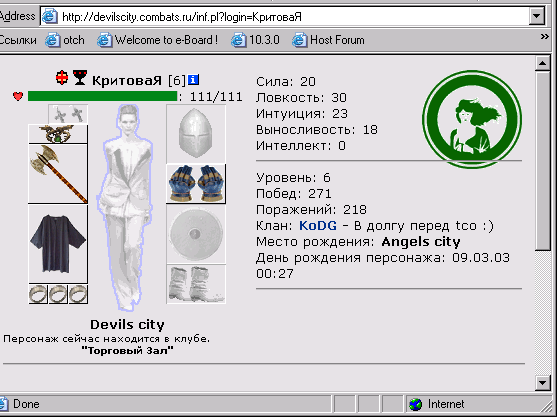
Task: Open the Host Forum bookmark
Action: point(328,40)
